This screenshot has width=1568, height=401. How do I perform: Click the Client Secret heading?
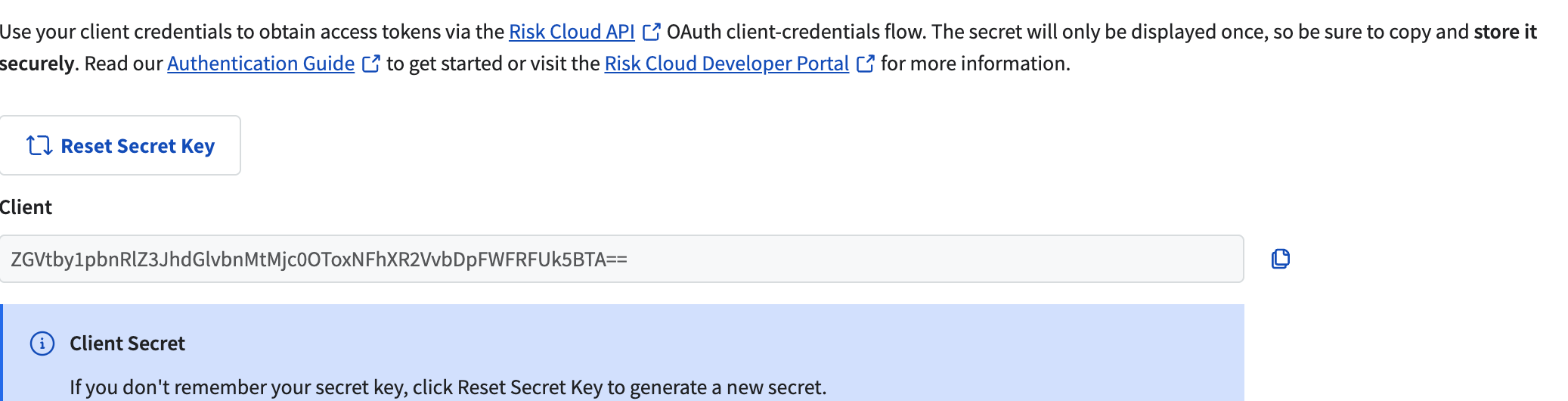(127, 344)
